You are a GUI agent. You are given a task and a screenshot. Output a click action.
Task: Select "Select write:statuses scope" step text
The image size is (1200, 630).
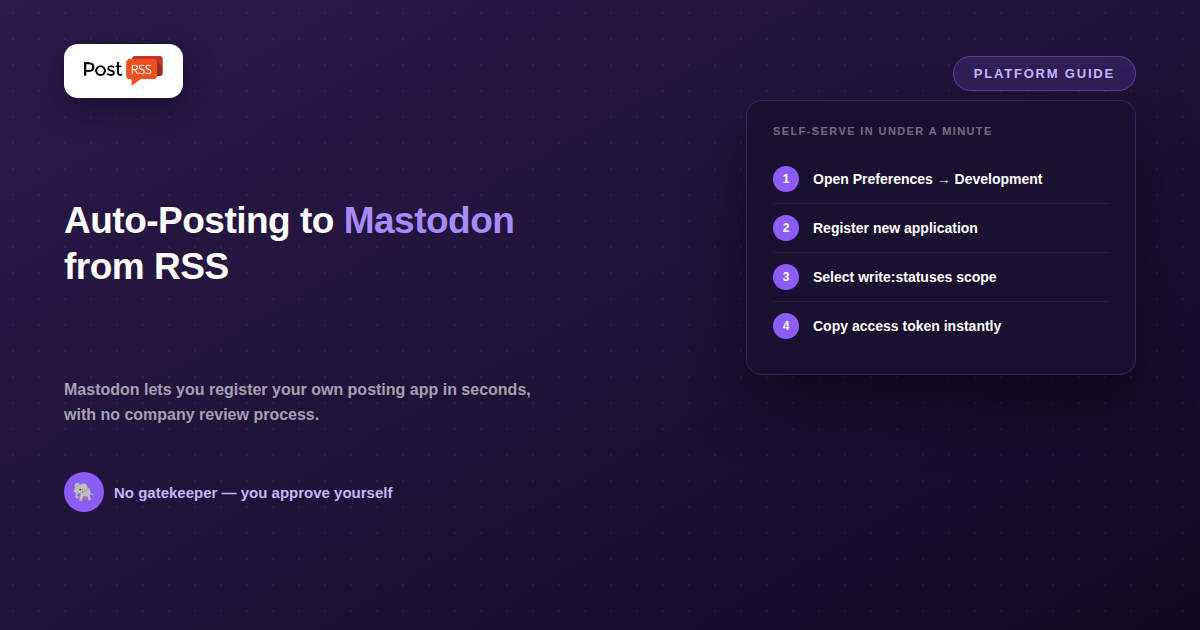click(x=904, y=277)
